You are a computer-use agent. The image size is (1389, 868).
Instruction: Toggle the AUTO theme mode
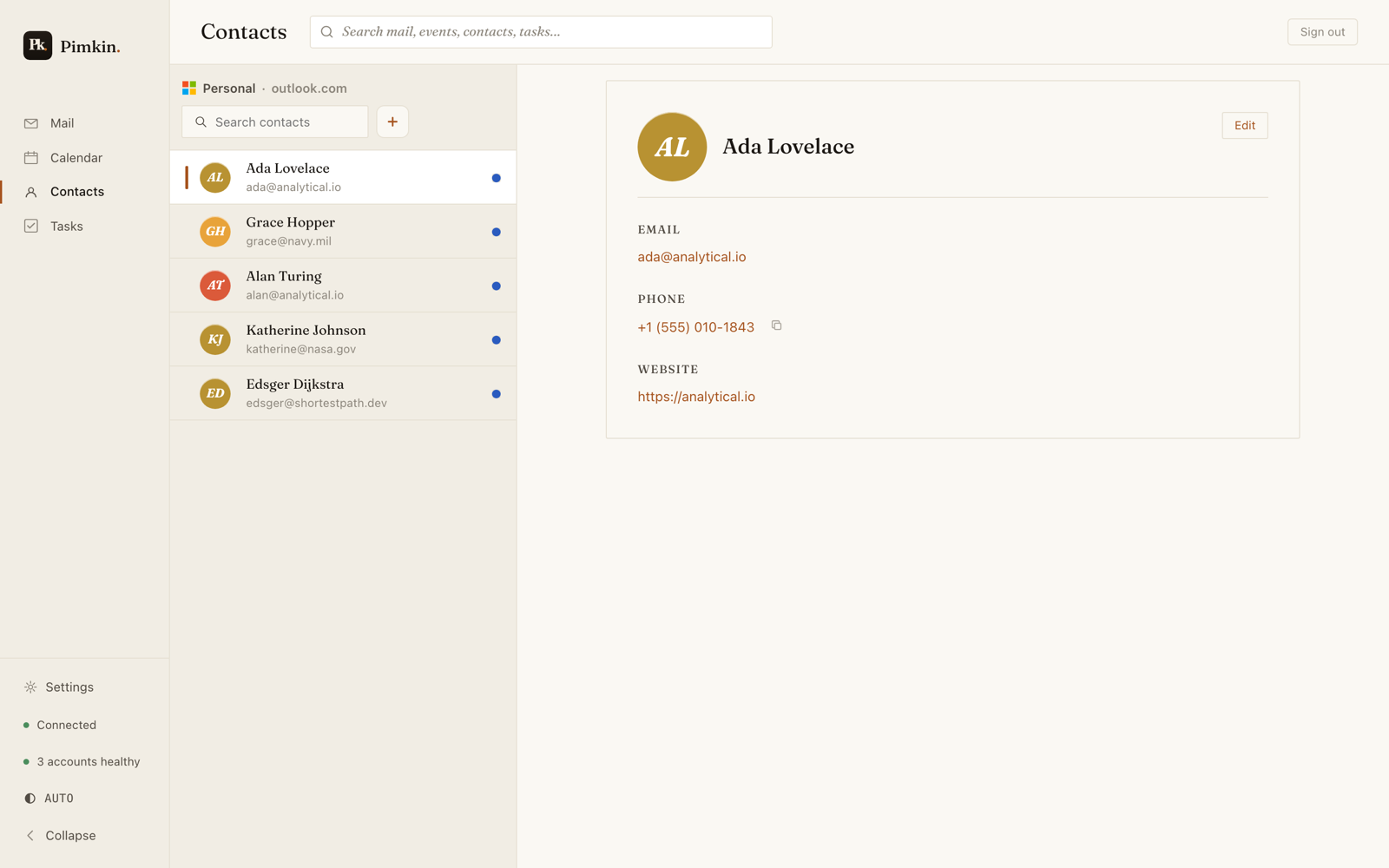49,798
